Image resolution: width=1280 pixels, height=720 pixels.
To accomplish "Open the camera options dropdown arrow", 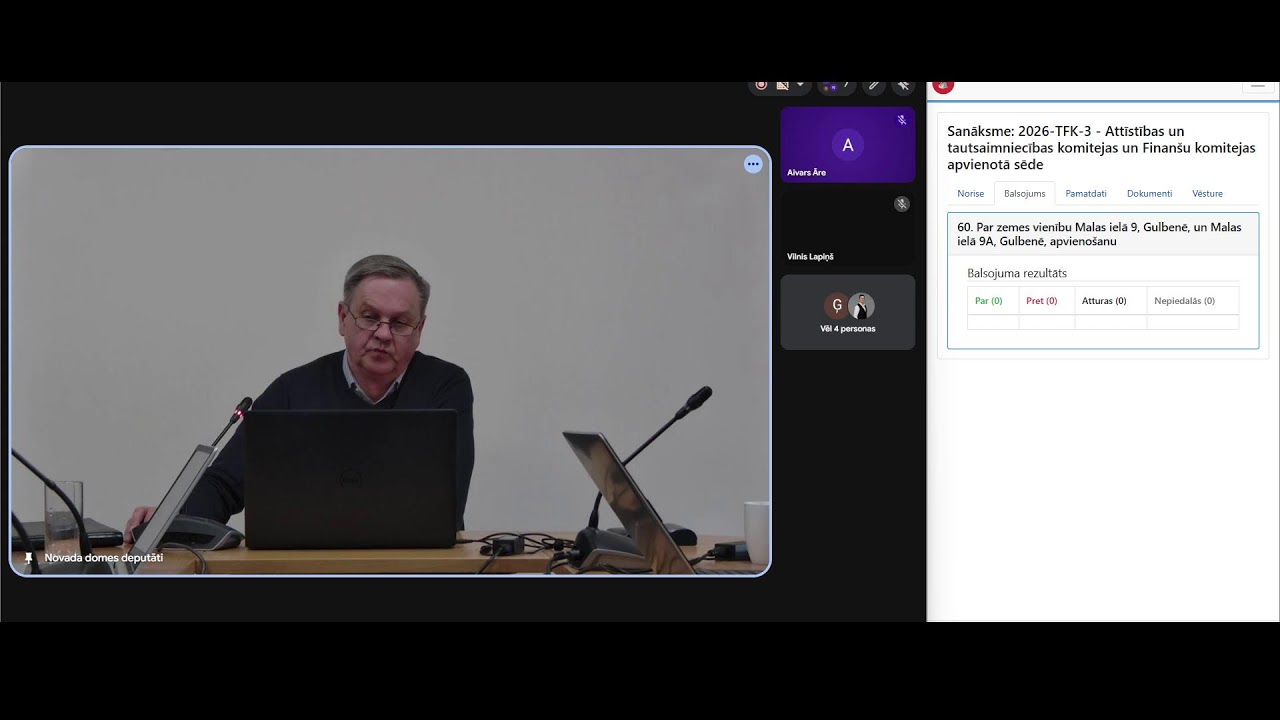I will click(800, 86).
